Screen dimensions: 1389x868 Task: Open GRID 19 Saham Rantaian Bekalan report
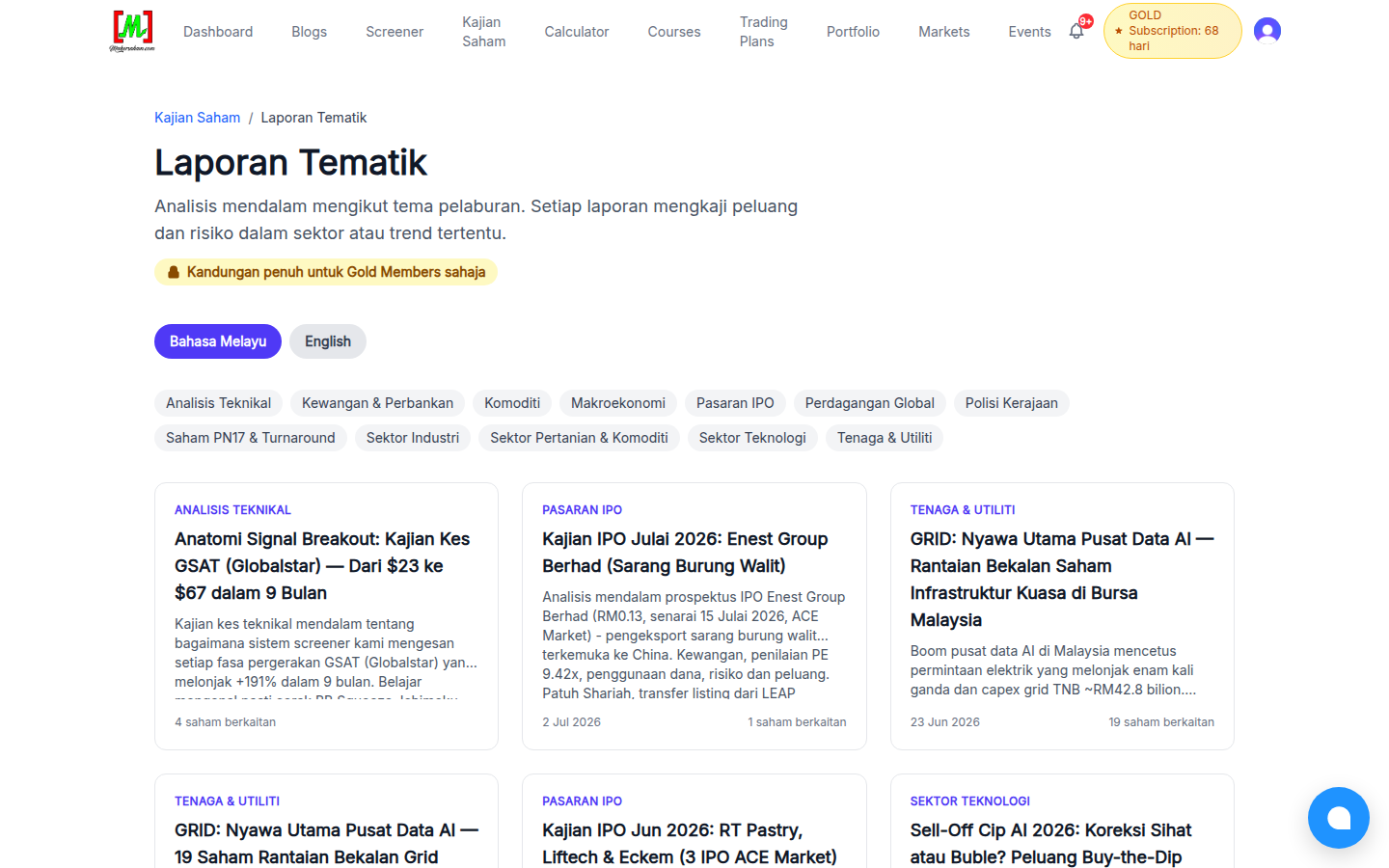[x=326, y=844]
